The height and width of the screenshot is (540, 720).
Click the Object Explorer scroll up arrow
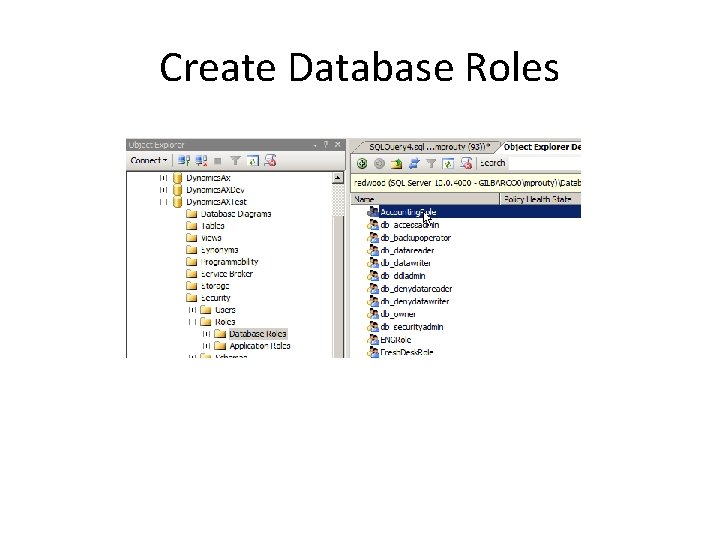[x=338, y=178]
